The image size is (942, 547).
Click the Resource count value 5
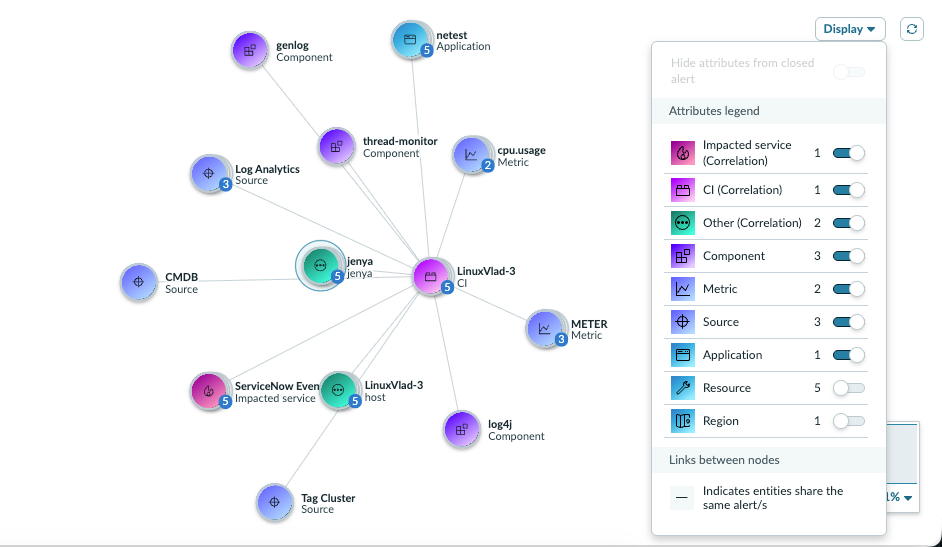(x=817, y=388)
